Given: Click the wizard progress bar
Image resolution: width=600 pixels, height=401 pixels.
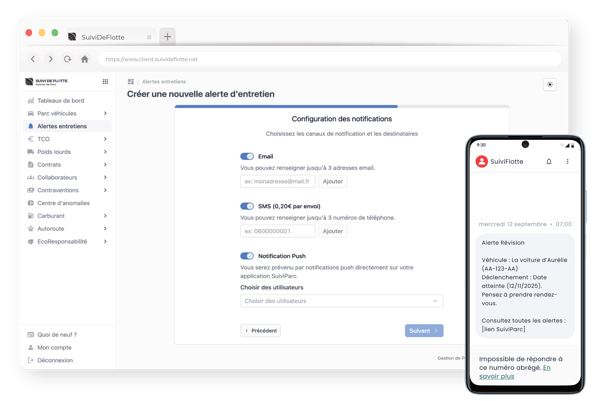Looking at the screenshot, I should click(x=342, y=106).
